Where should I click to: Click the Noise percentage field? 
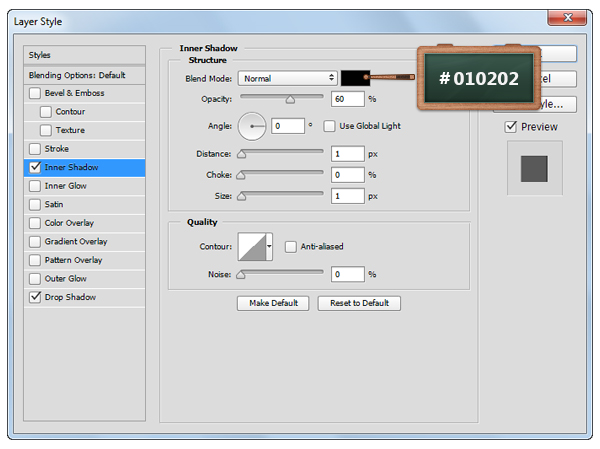(x=348, y=274)
